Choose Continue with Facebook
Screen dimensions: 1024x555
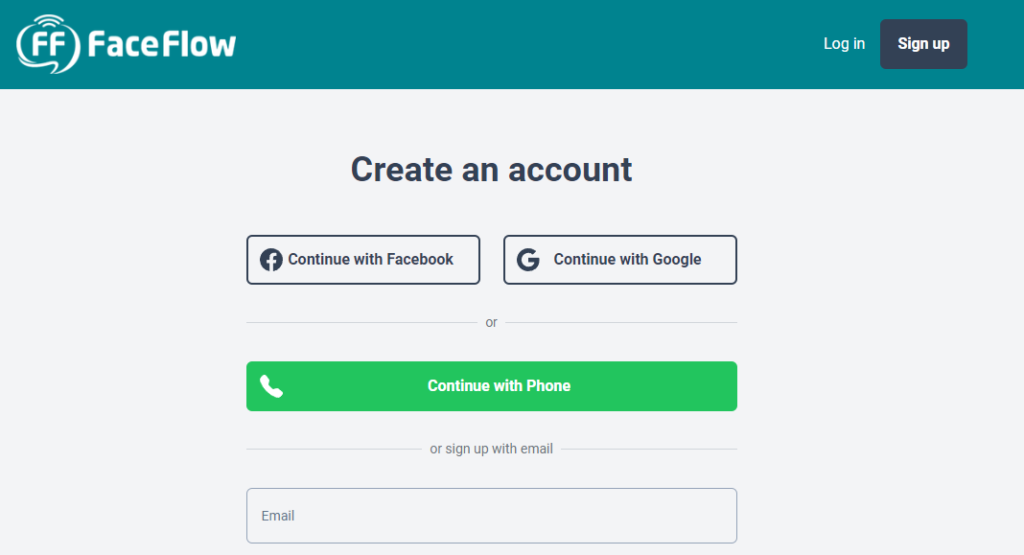(363, 260)
